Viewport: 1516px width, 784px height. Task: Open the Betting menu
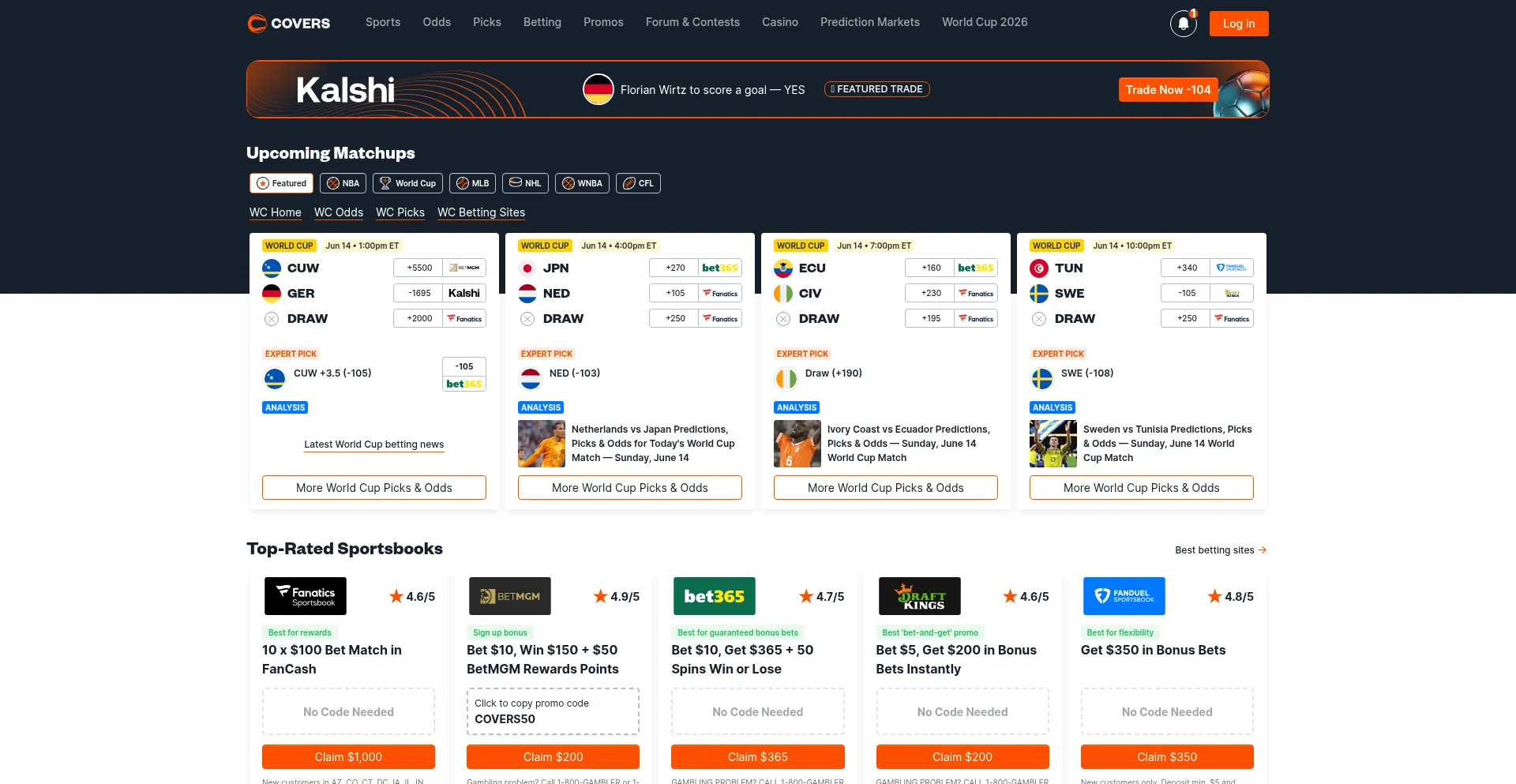542,22
